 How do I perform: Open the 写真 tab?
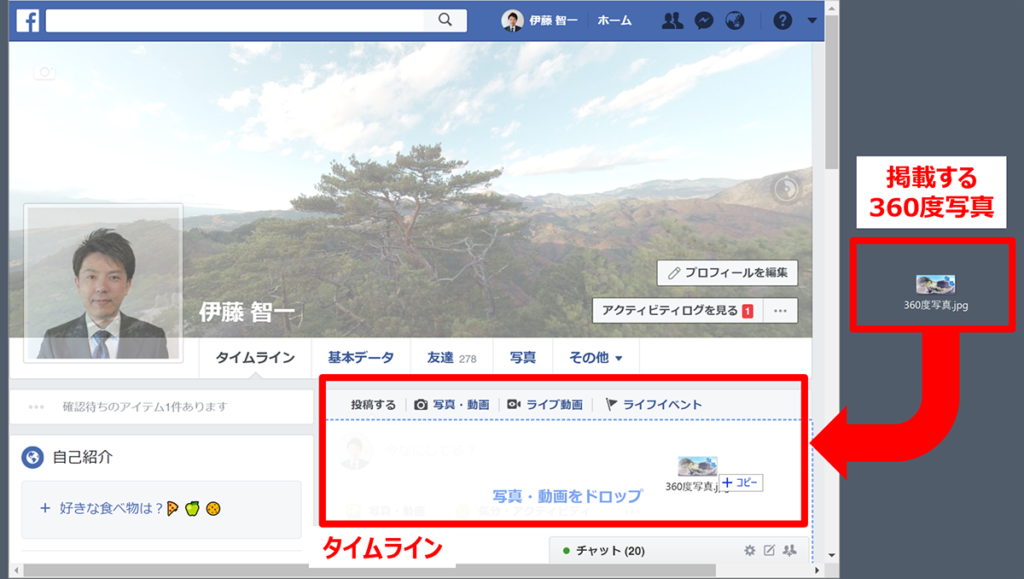point(523,356)
